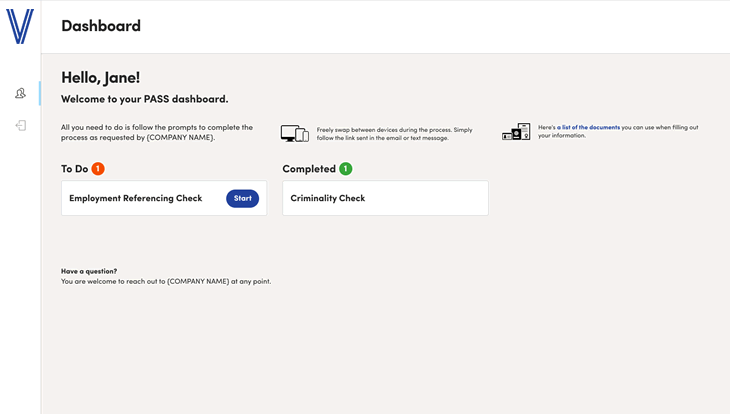730x414 pixels.
Task: Click the V logo in the sidebar
Action: [20, 27]
